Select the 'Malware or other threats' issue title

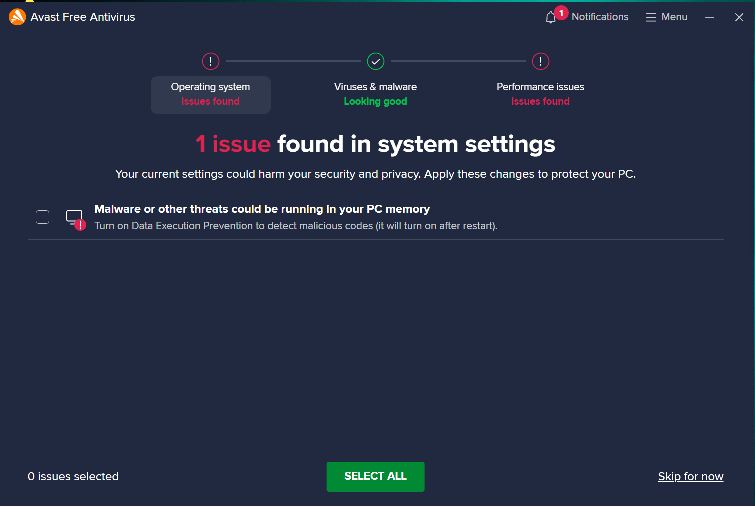[x=262, y=209]
